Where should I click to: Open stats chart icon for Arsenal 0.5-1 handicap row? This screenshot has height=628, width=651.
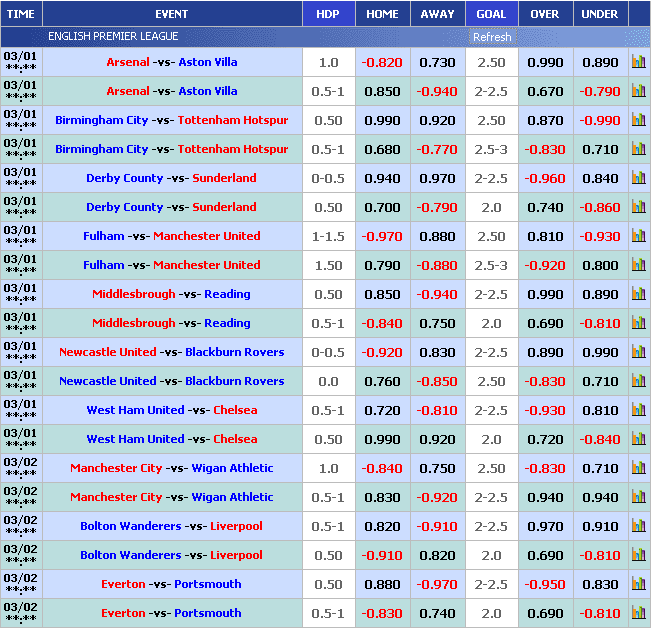tap(639, 91)
